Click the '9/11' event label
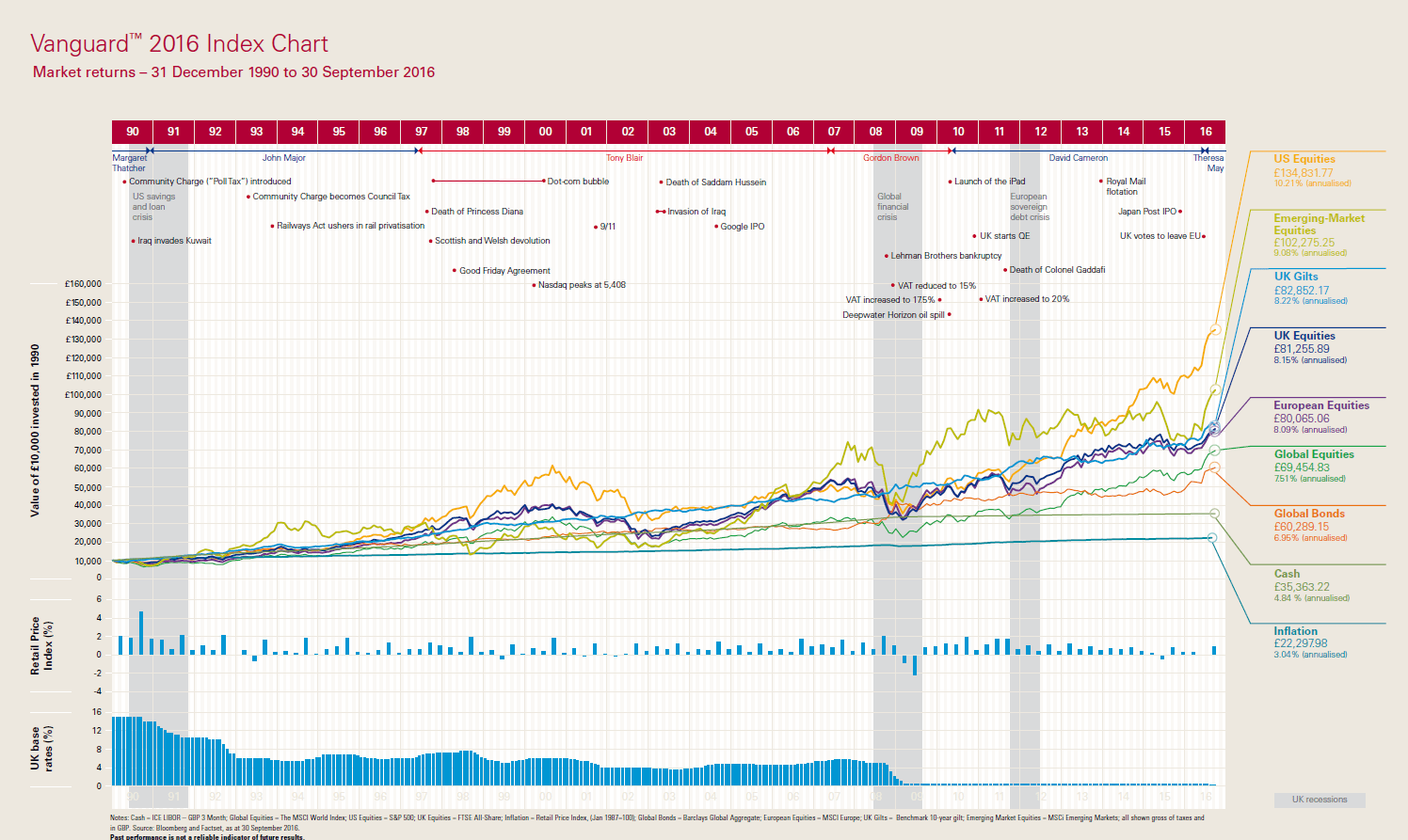 pos(607,227)
